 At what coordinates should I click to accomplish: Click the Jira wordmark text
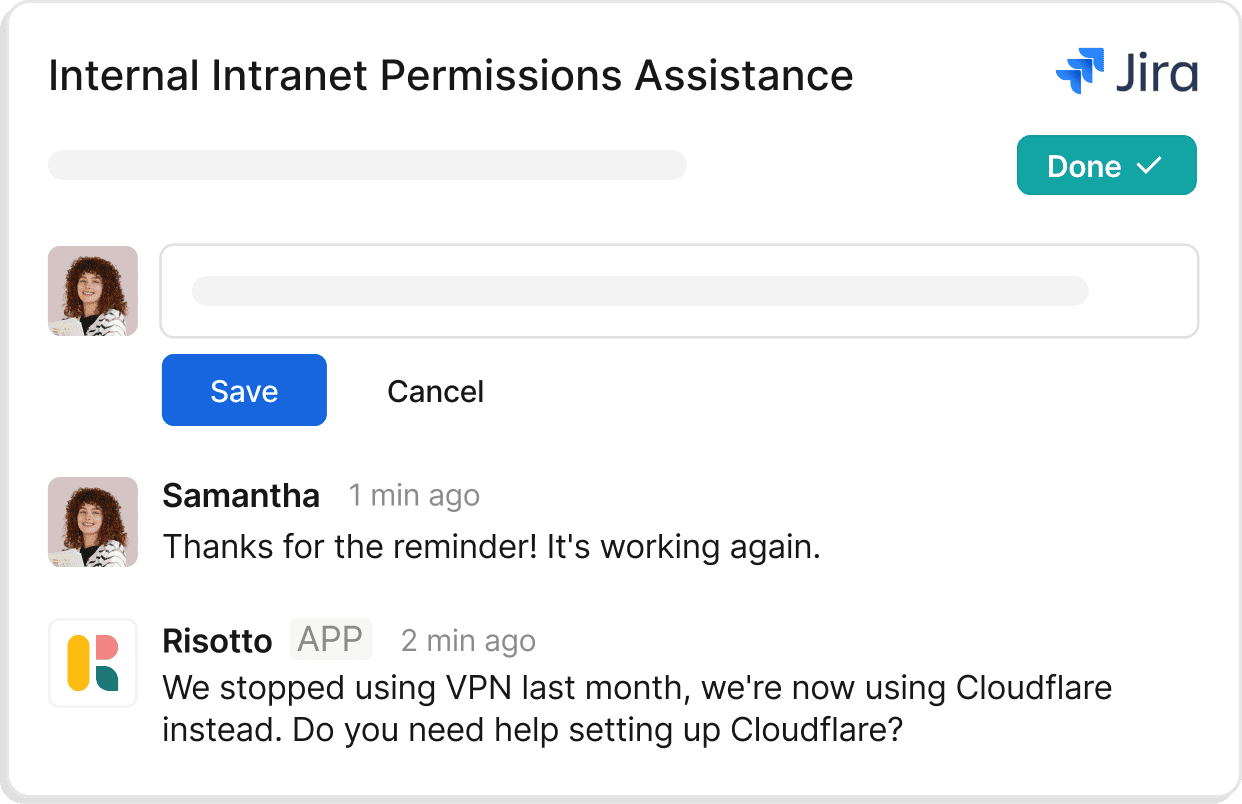tap(1158, 76)
